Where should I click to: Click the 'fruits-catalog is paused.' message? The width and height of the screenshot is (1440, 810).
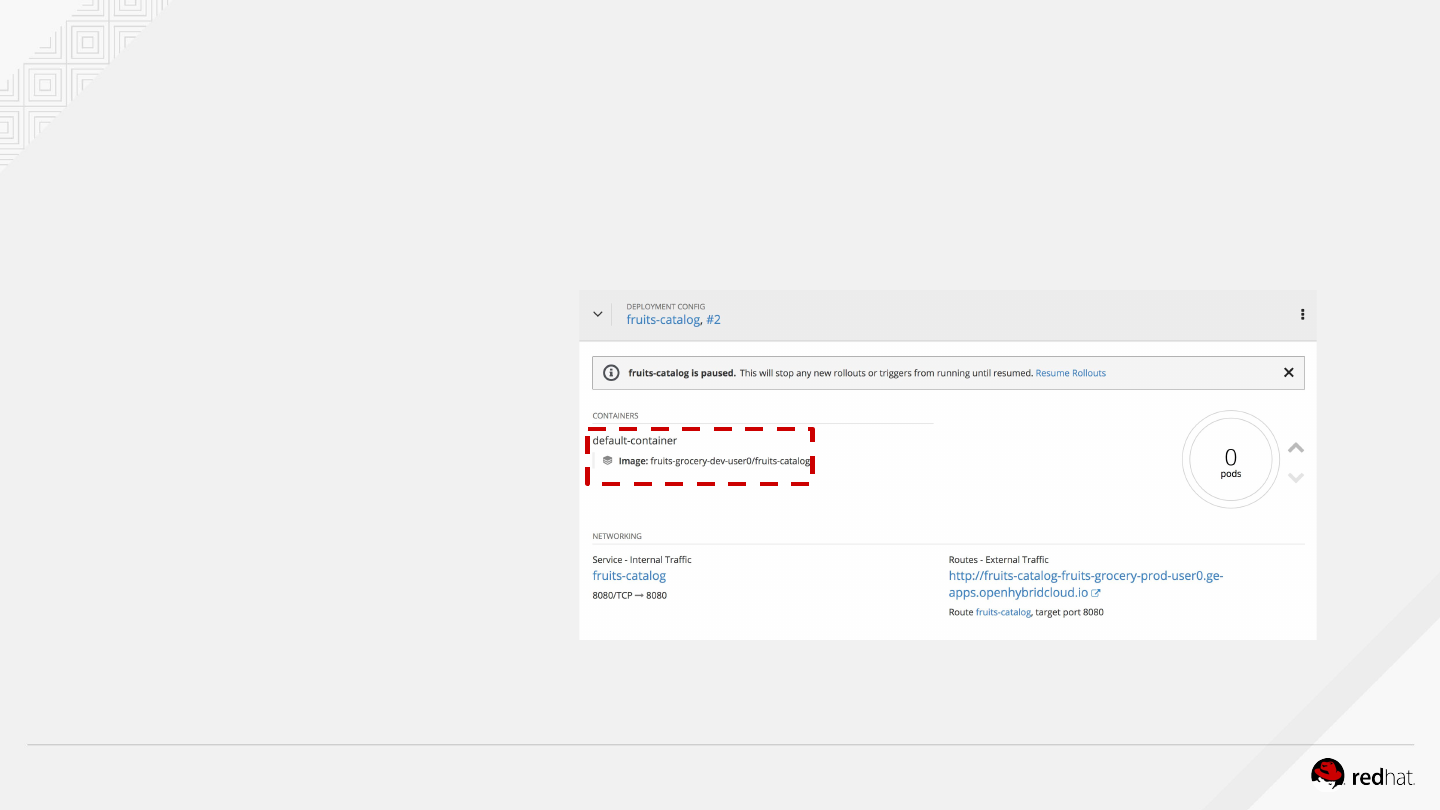pyautogui.click(x=682, y=373)
